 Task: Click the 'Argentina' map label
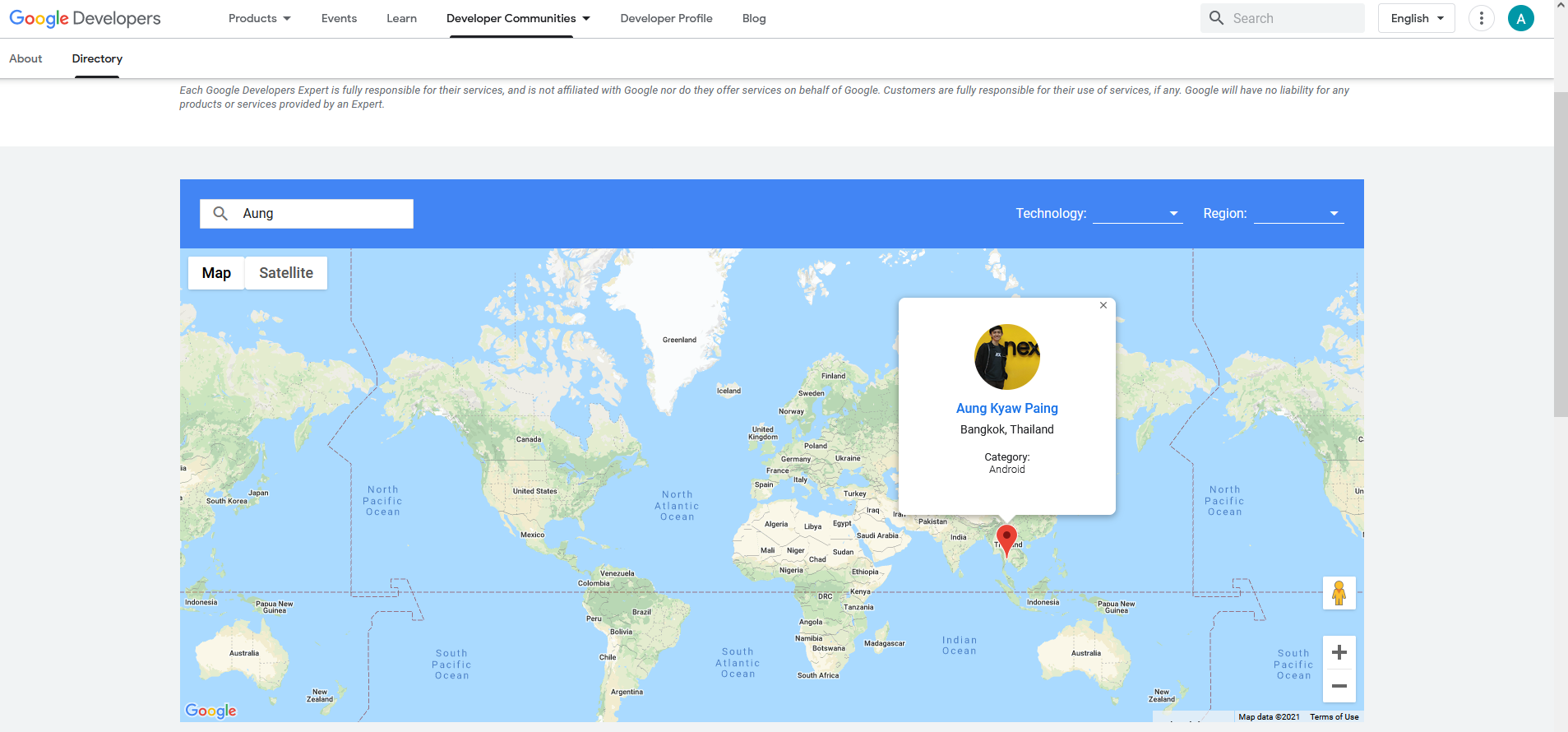627,692
